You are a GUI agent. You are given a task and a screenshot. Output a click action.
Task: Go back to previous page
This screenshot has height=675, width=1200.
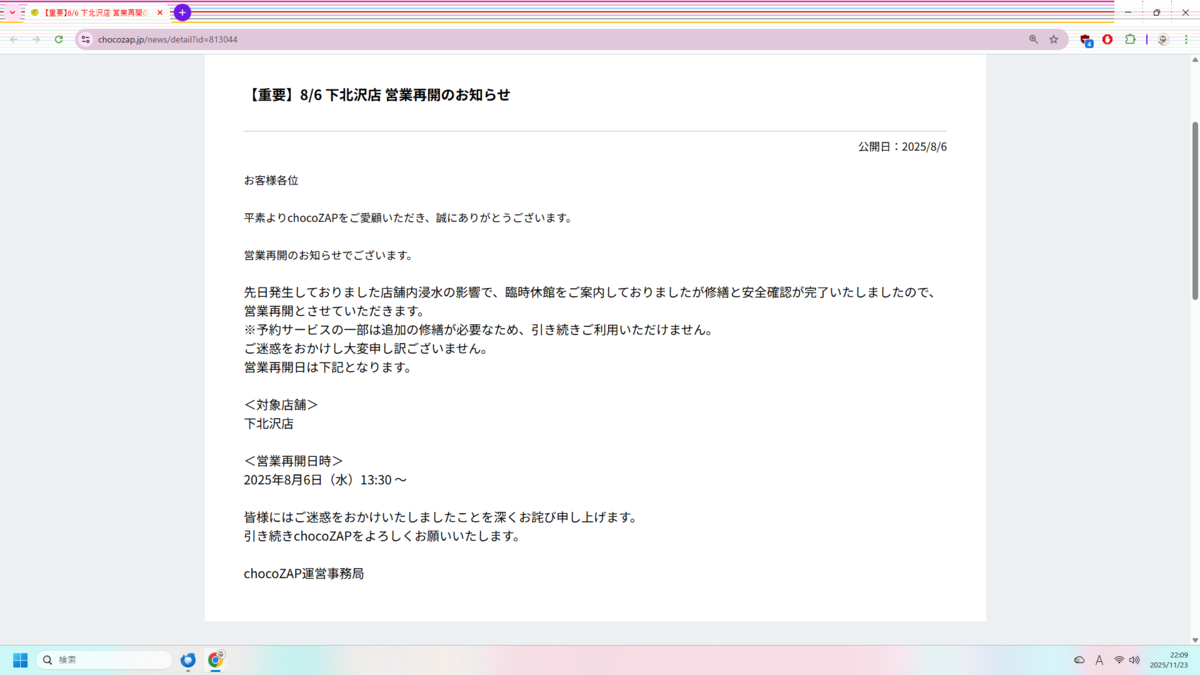14,39
